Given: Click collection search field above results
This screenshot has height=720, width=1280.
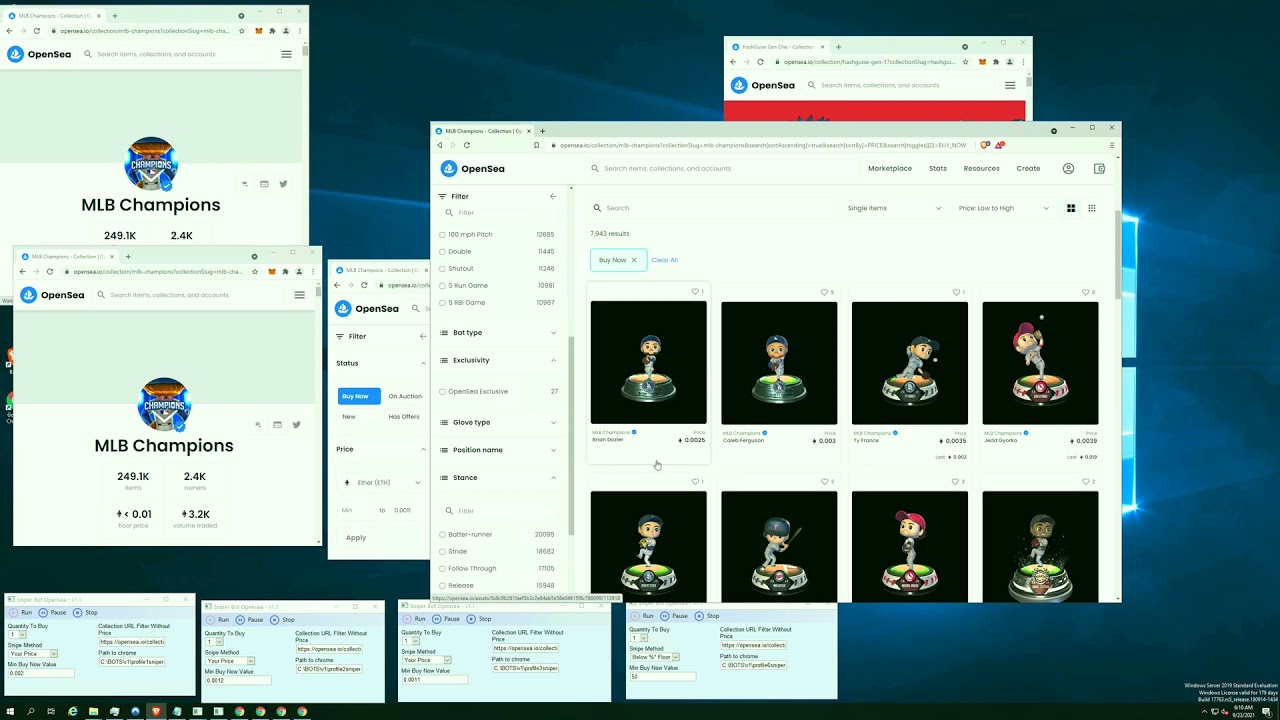Looking at the screenshot, I should (712, 208).
